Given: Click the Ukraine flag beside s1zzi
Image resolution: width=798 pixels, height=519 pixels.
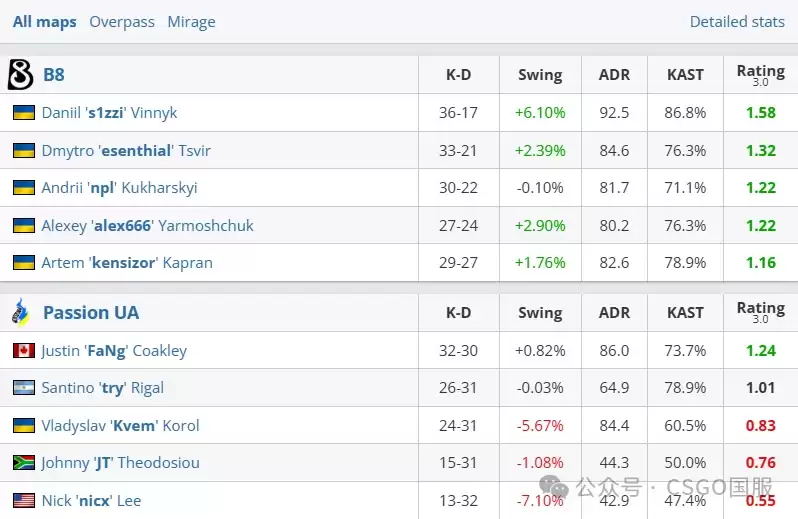Looking at the screenshot, I should [24, 112].
